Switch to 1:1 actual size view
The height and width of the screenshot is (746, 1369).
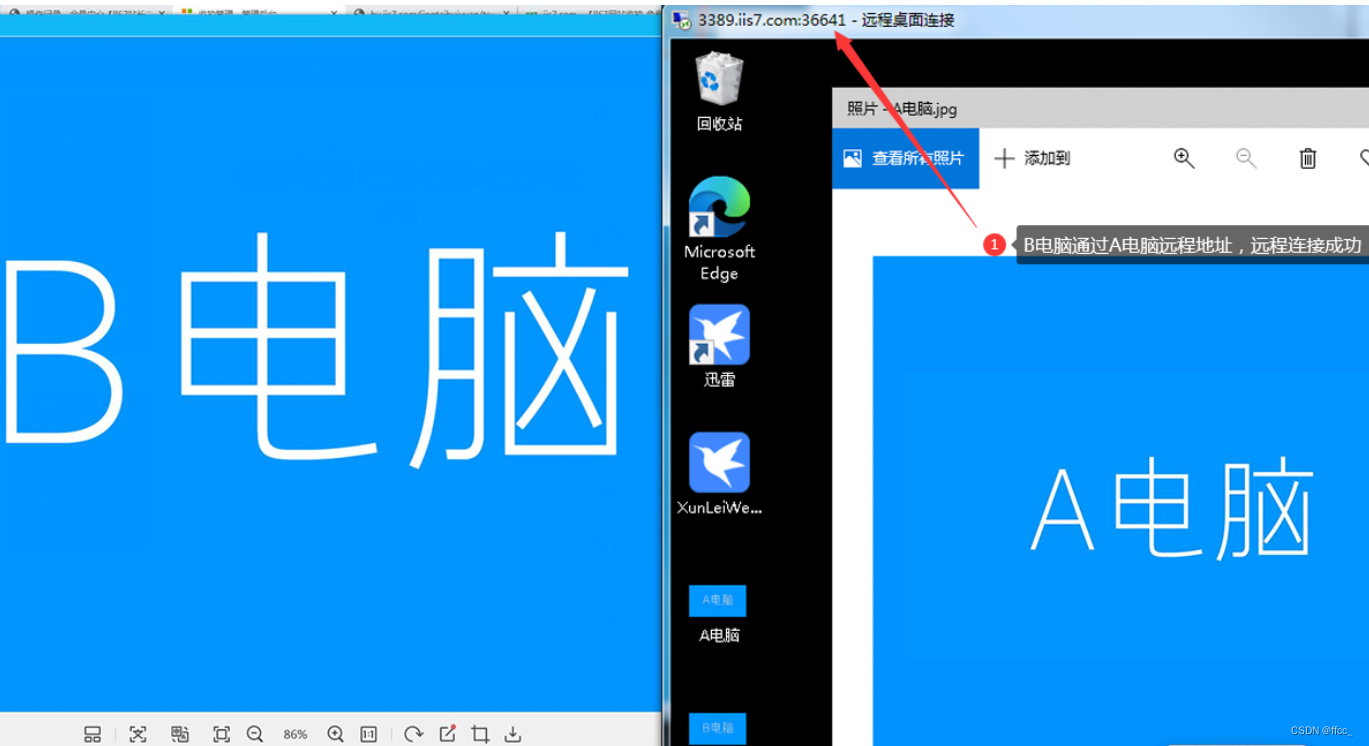point(369,734)
